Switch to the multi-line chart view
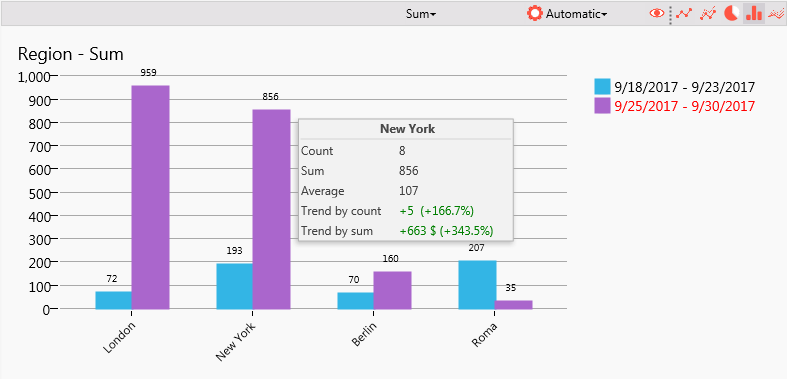This screenshot has height=379, width=787. (708, 14)
